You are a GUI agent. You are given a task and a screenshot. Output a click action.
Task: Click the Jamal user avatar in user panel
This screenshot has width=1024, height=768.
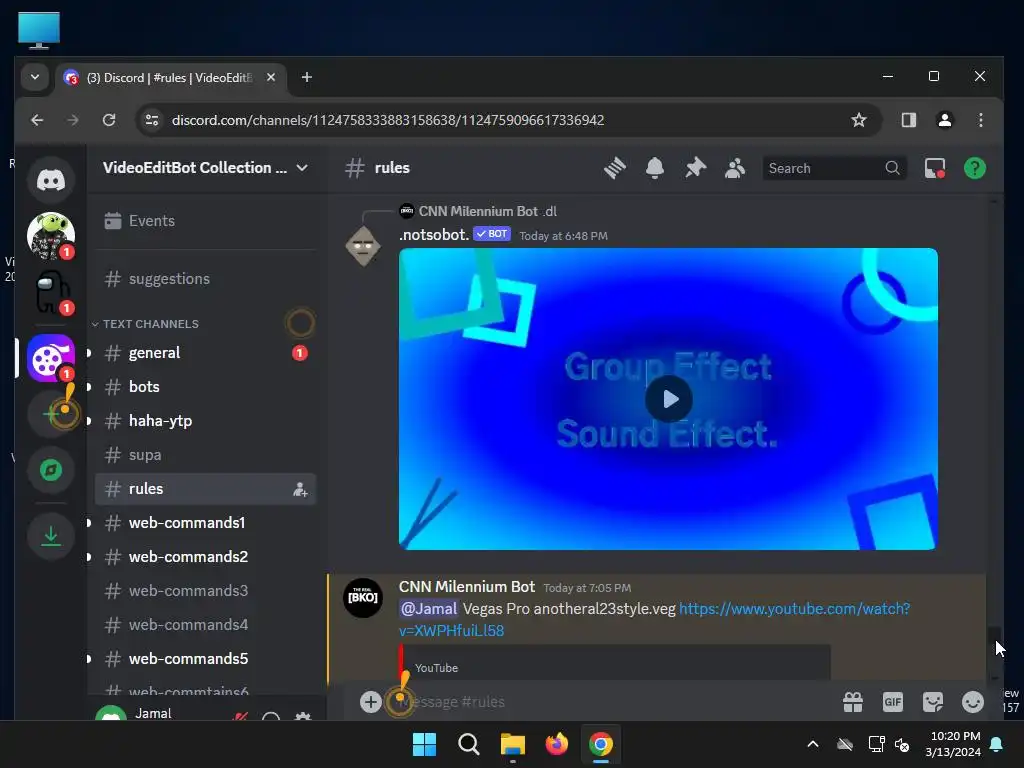[x=111, y=714]
